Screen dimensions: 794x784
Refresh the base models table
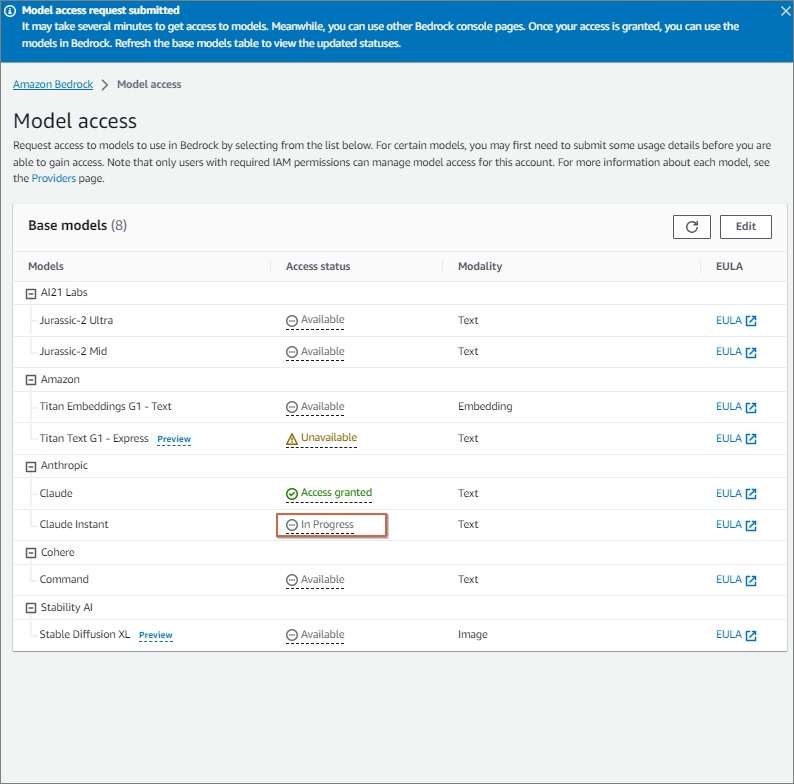pyautogui.click(x=691, y=226)
